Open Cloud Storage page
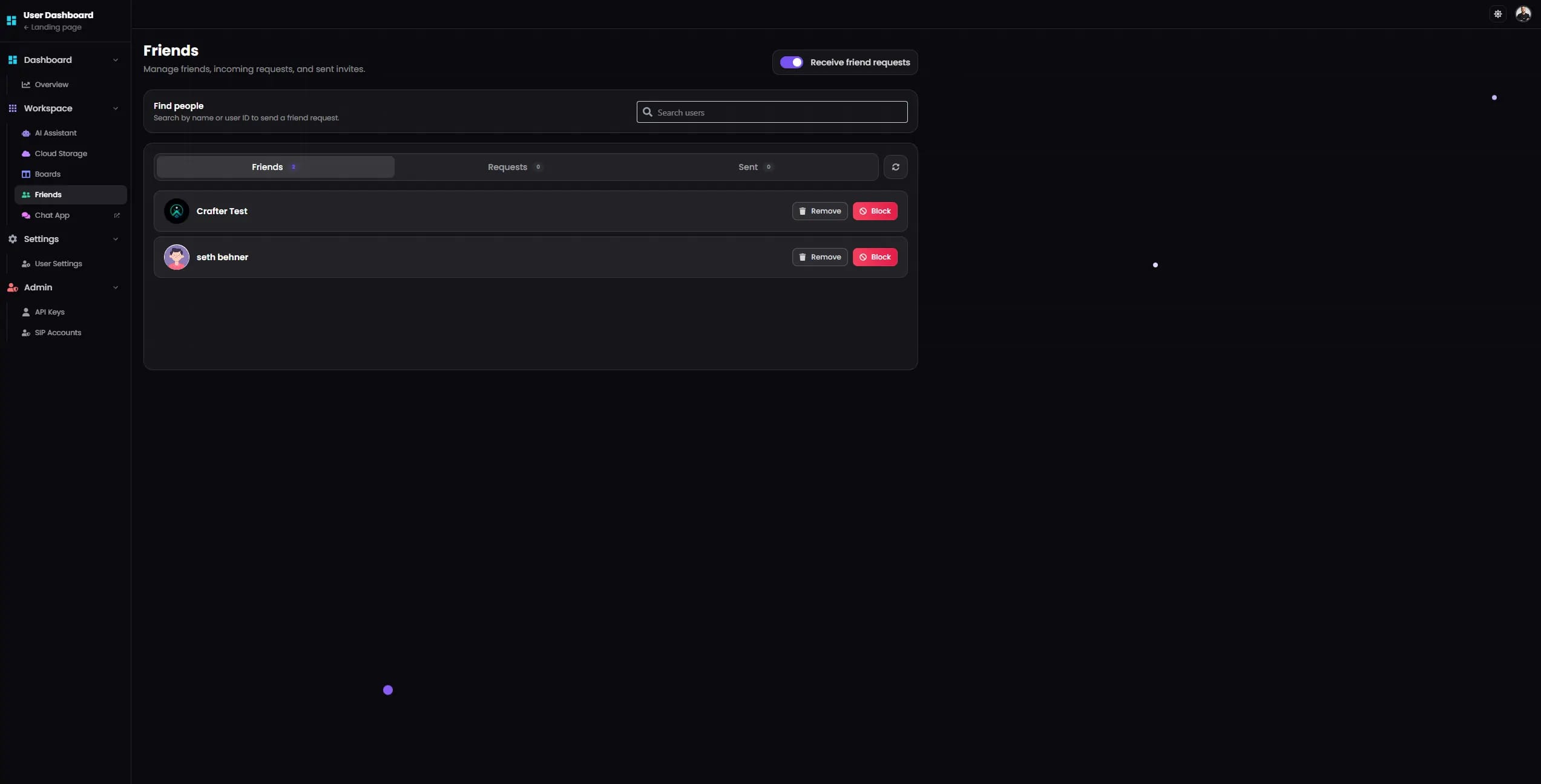Image resolution: width=1541 pixels, height=784 pixels. point(71,154)
